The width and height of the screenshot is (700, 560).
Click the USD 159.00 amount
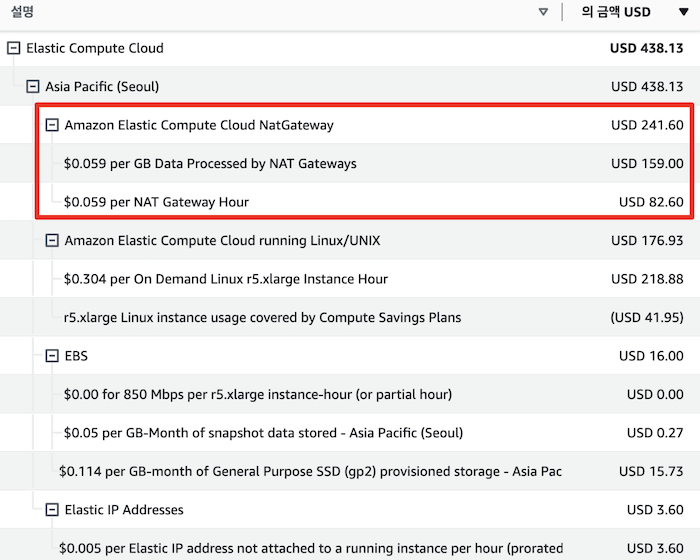point(647,163)
